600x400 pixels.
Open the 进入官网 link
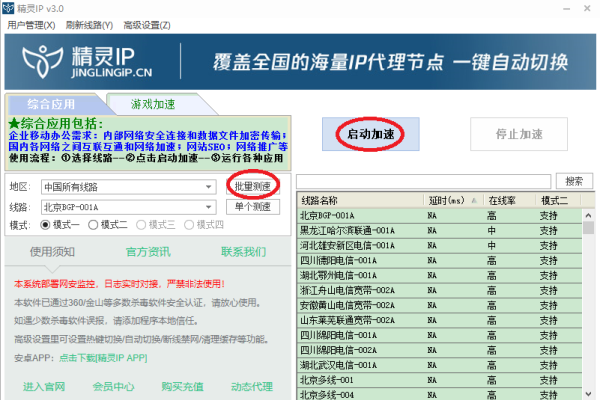click(44, 387)
